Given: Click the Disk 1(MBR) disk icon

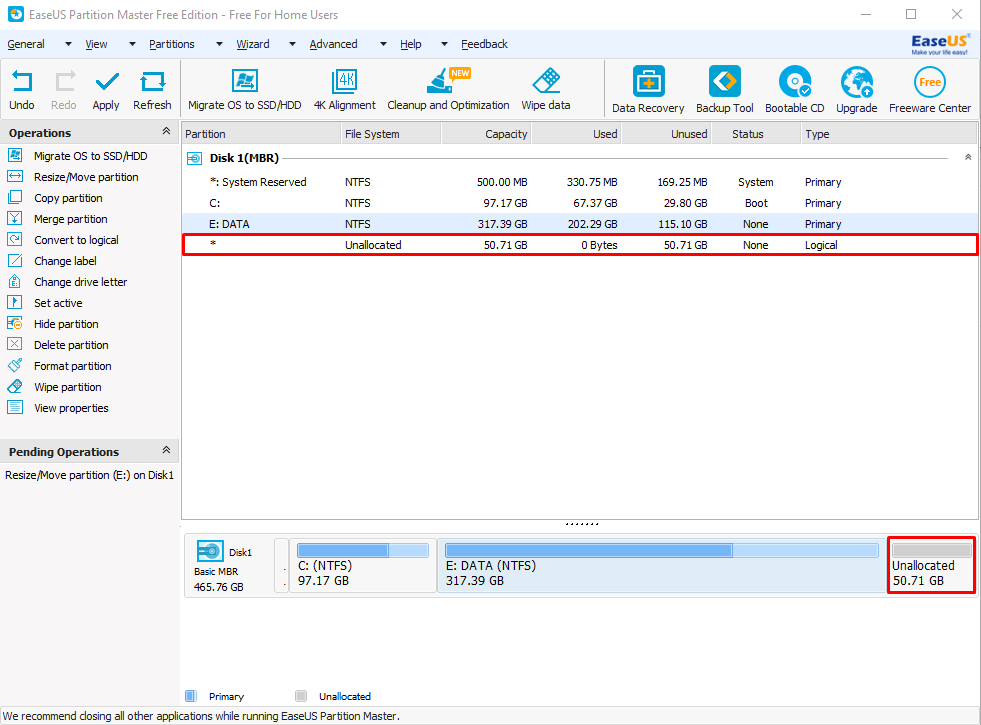Looking at the screenshot, I should point(195,158).
